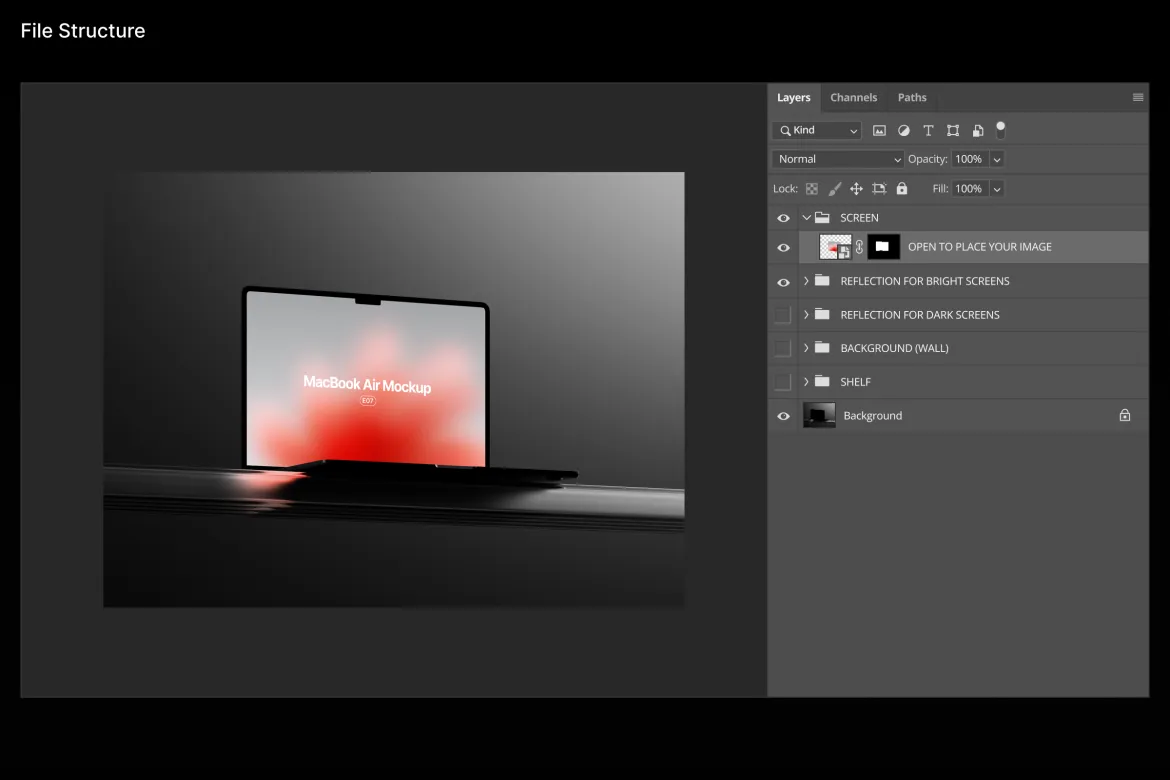
Task: Prevent artboard auto-nesting lock icon
Action: point(879,189)
